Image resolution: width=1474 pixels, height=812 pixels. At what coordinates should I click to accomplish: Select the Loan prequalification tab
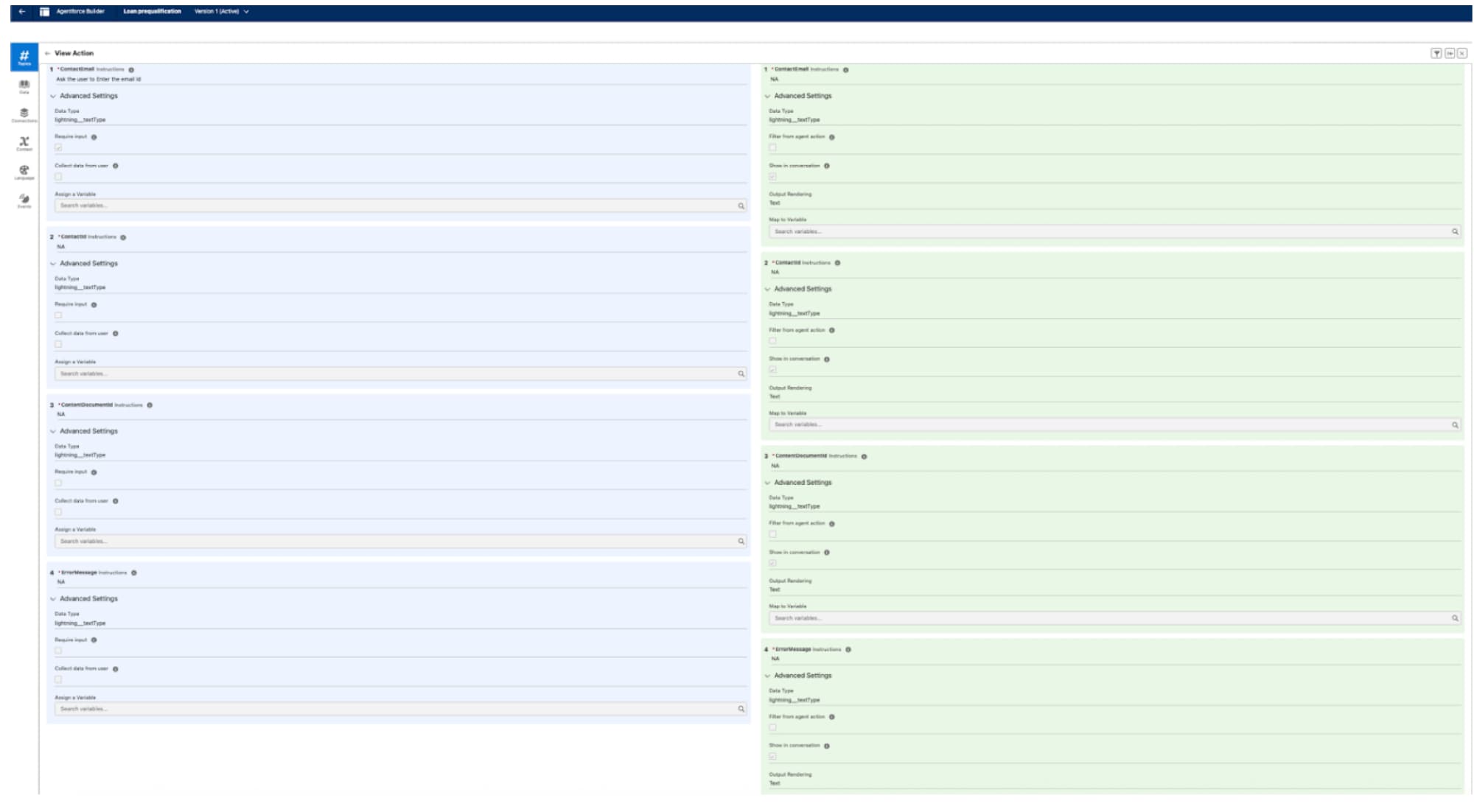pos(152,12)
